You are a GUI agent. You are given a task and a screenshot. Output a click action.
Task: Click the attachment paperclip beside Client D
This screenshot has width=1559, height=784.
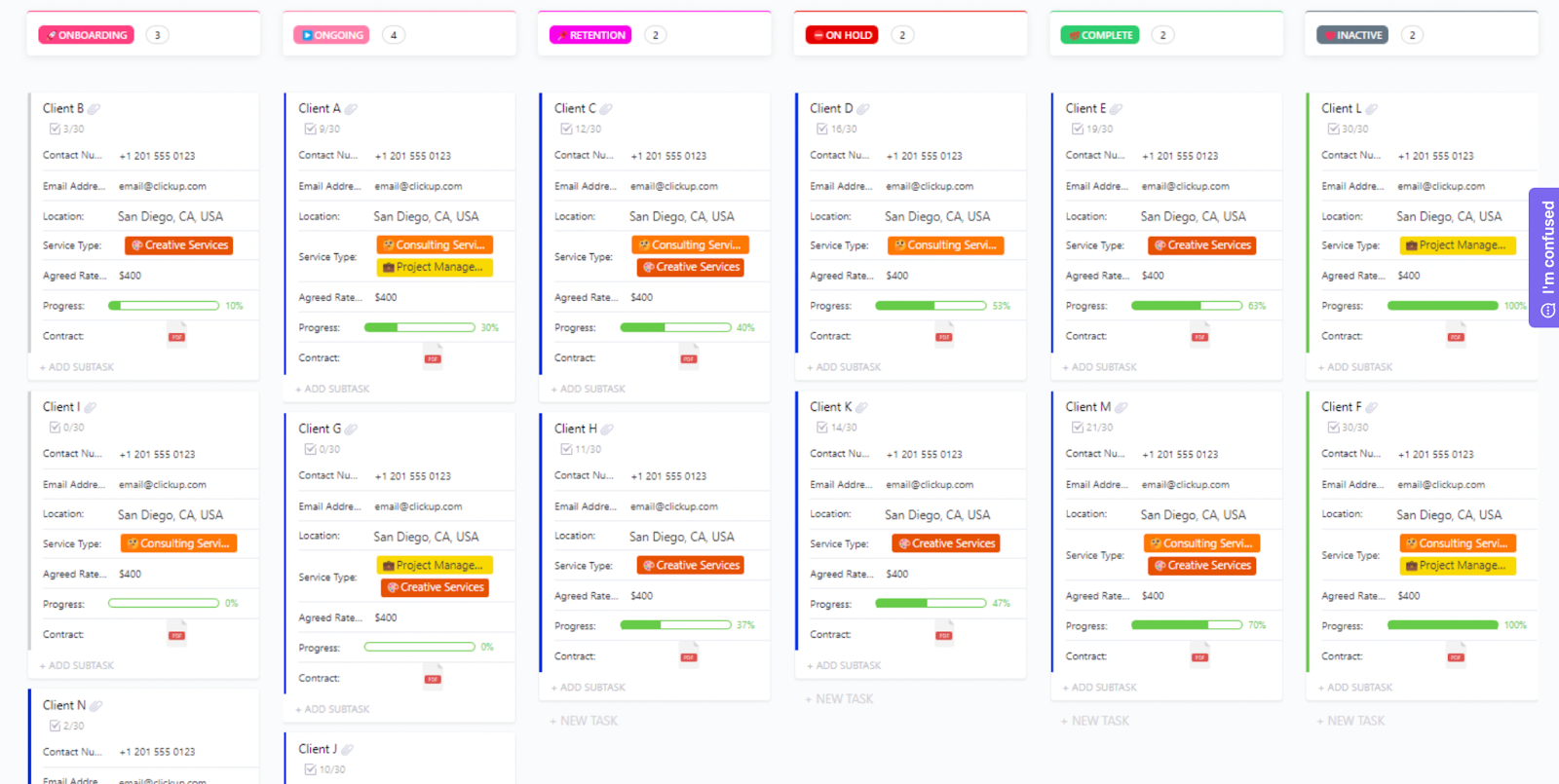[863, 109]
